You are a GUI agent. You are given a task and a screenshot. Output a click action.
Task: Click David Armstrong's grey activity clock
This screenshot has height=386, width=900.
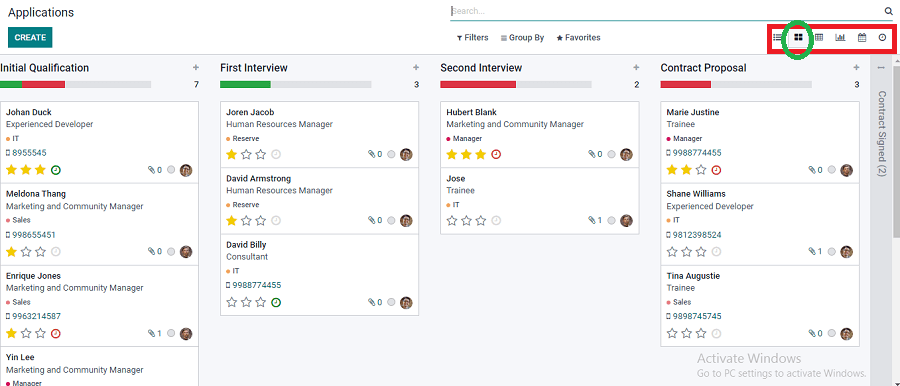tap(276, 221)
